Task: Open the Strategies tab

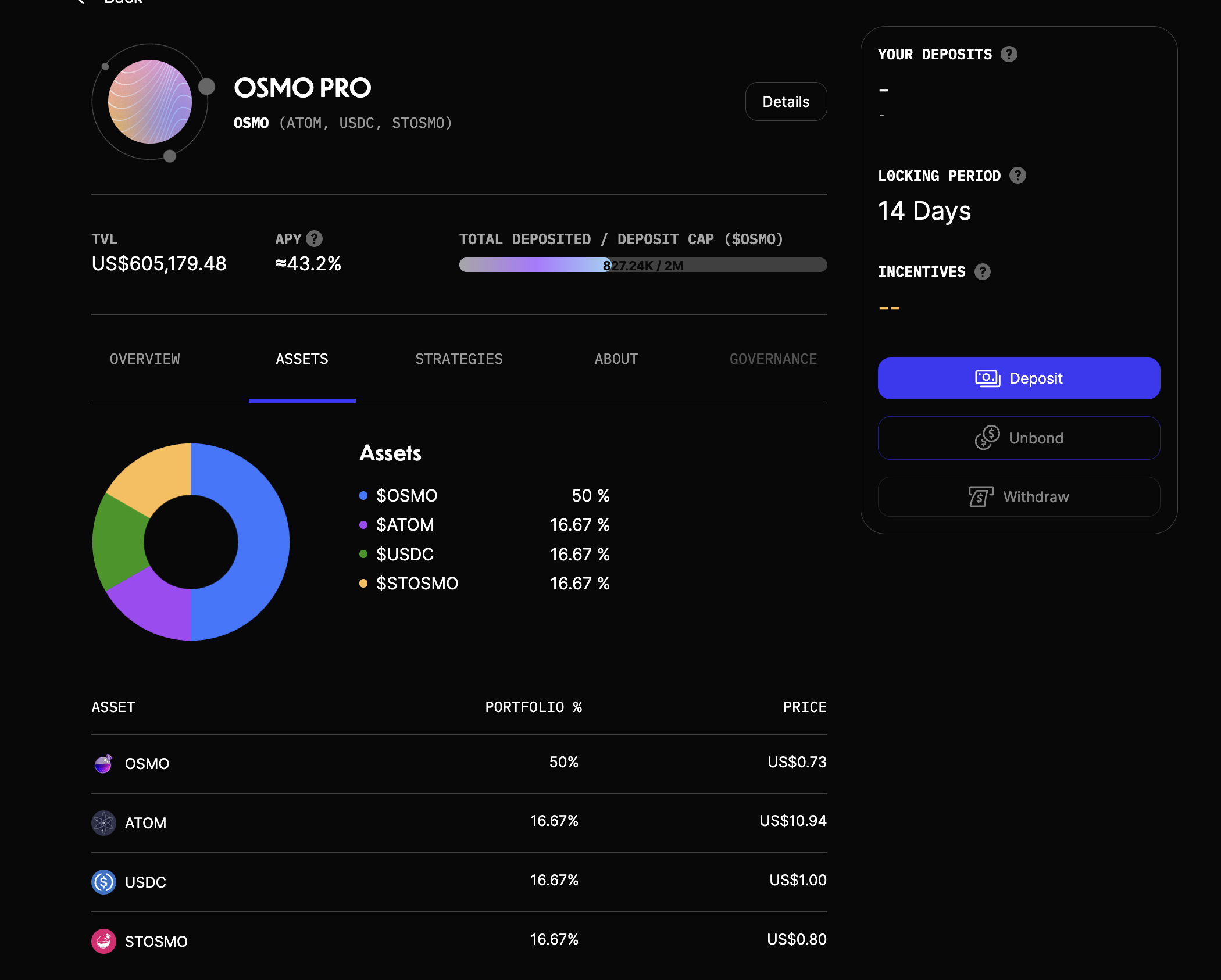Action: 459,359
